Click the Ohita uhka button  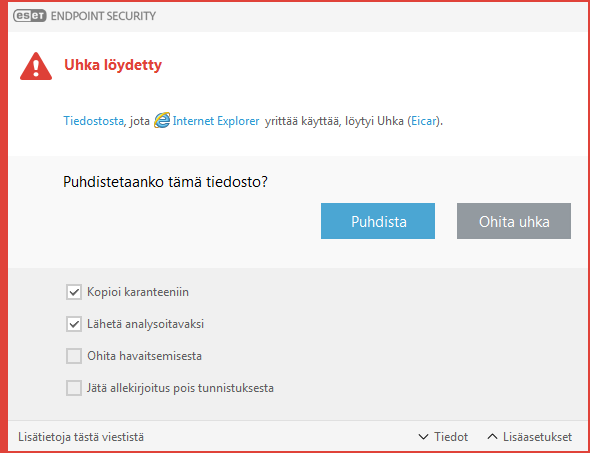coord(514,221)
